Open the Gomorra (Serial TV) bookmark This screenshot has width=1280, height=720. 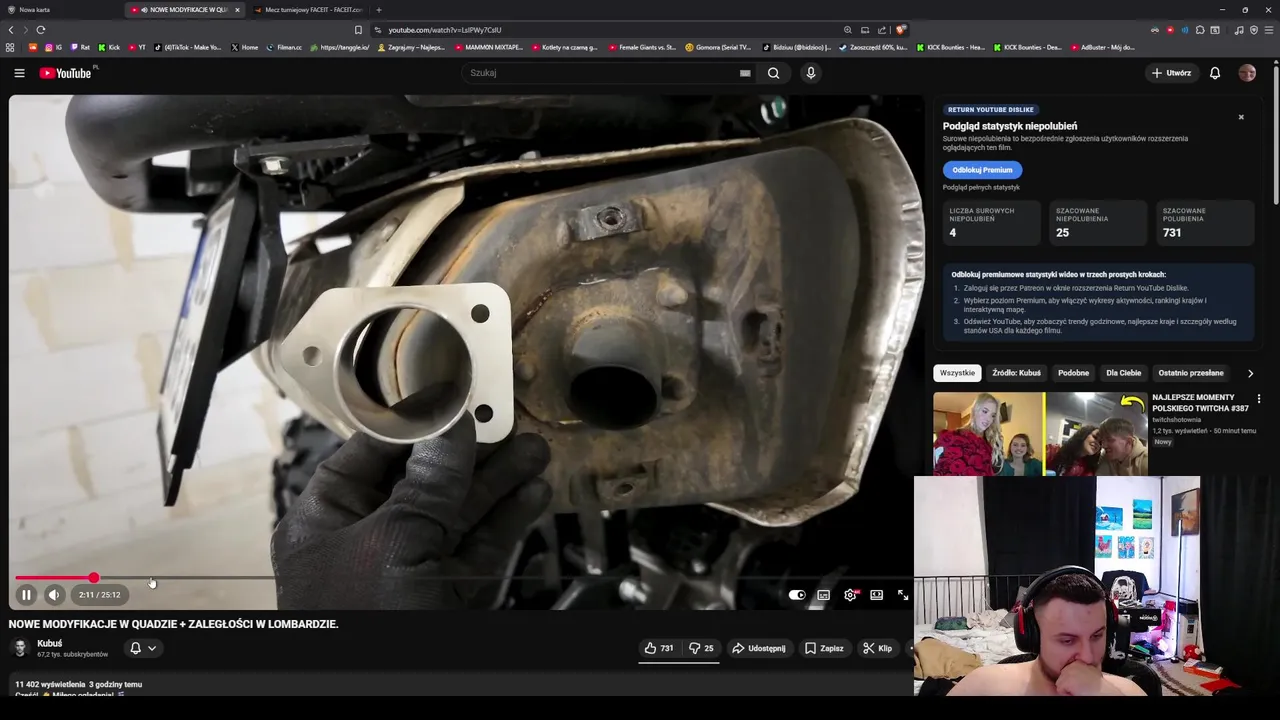point(718,47)
